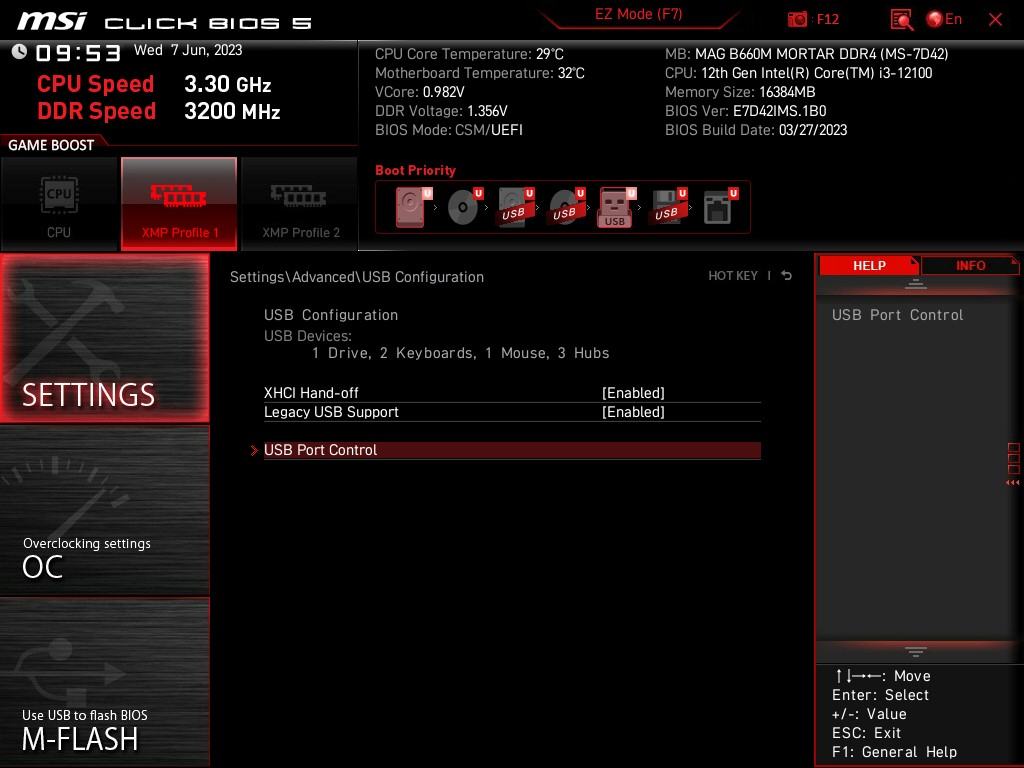Click the system time 09:53
Viewport: 1024px width, 768px height.
(78, 53)
